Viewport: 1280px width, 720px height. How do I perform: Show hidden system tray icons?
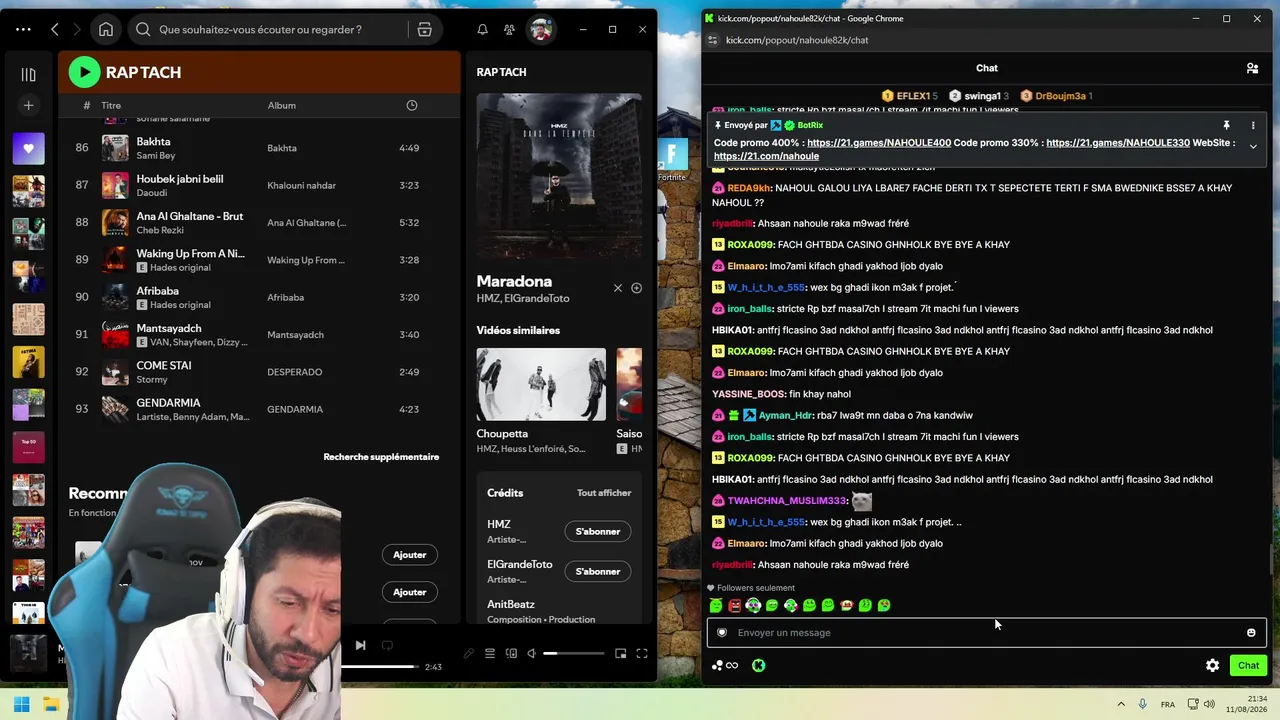(x=1121, y=705)
